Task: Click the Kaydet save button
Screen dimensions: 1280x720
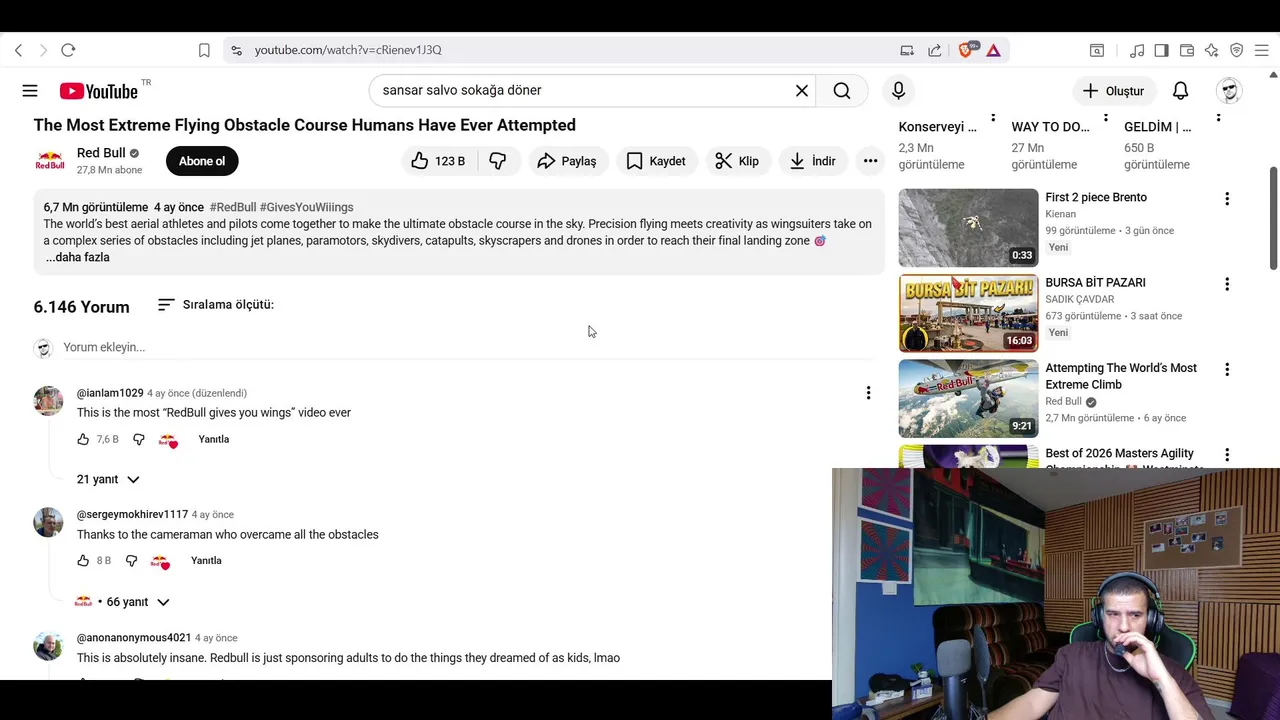Action: pyautogui.click(x=656, y=161)
